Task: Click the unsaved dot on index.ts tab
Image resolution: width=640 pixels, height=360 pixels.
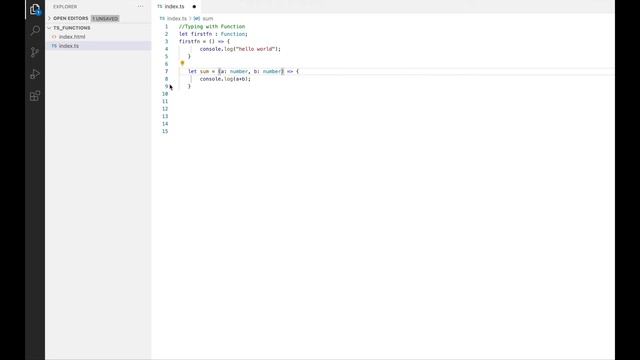Action: pos(194,7)
